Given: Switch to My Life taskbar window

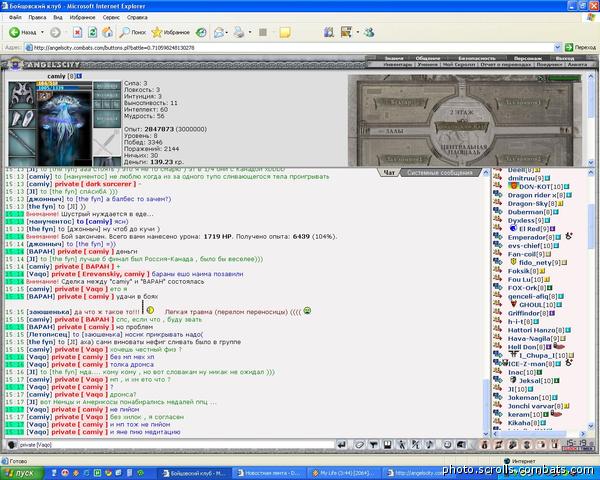Looking at the screenshot, I should tap(344, 473).
